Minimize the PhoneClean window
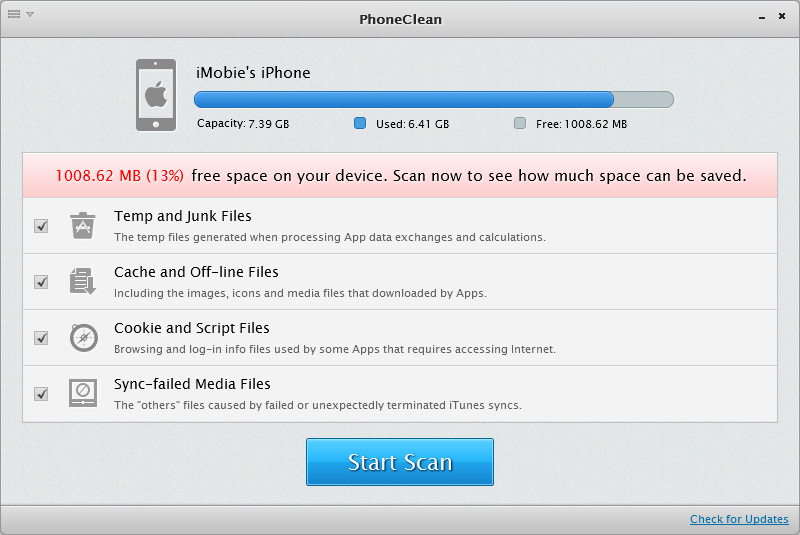The width and height of the screenshot is (800, 535). click(x=762, y=18)
